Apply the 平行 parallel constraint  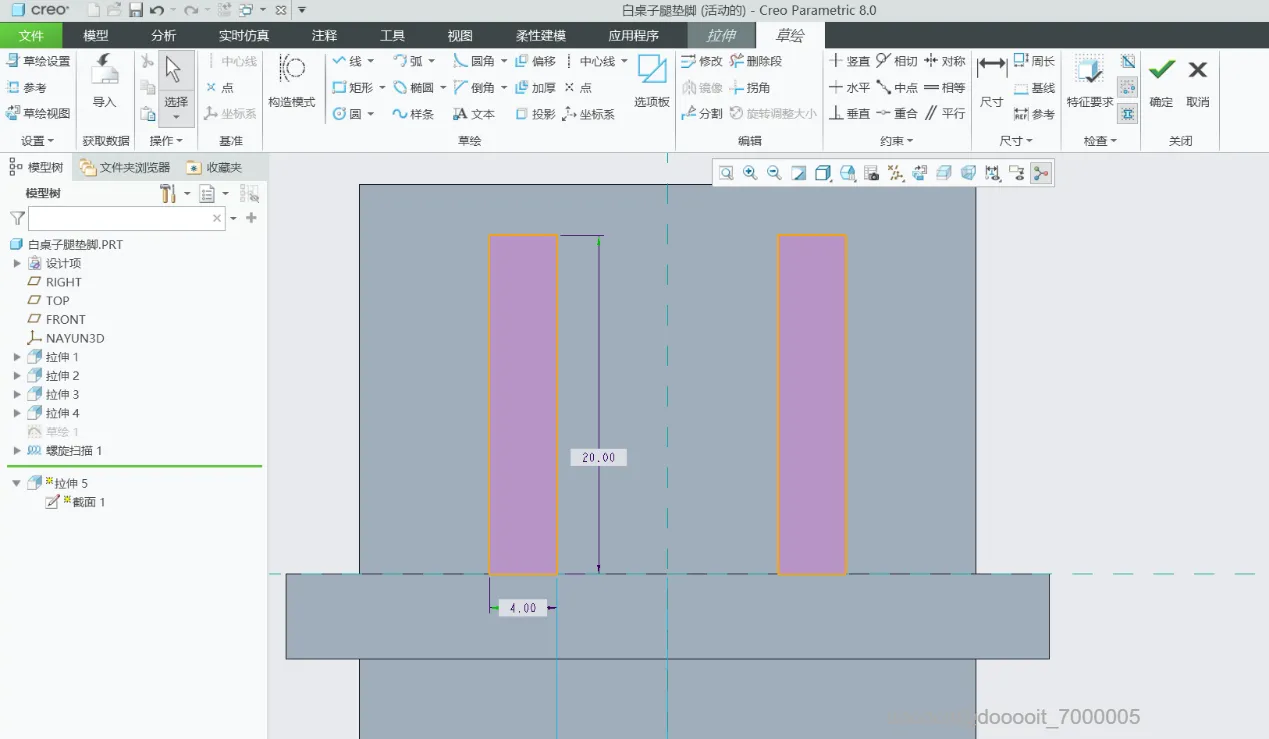pos(945,114)
